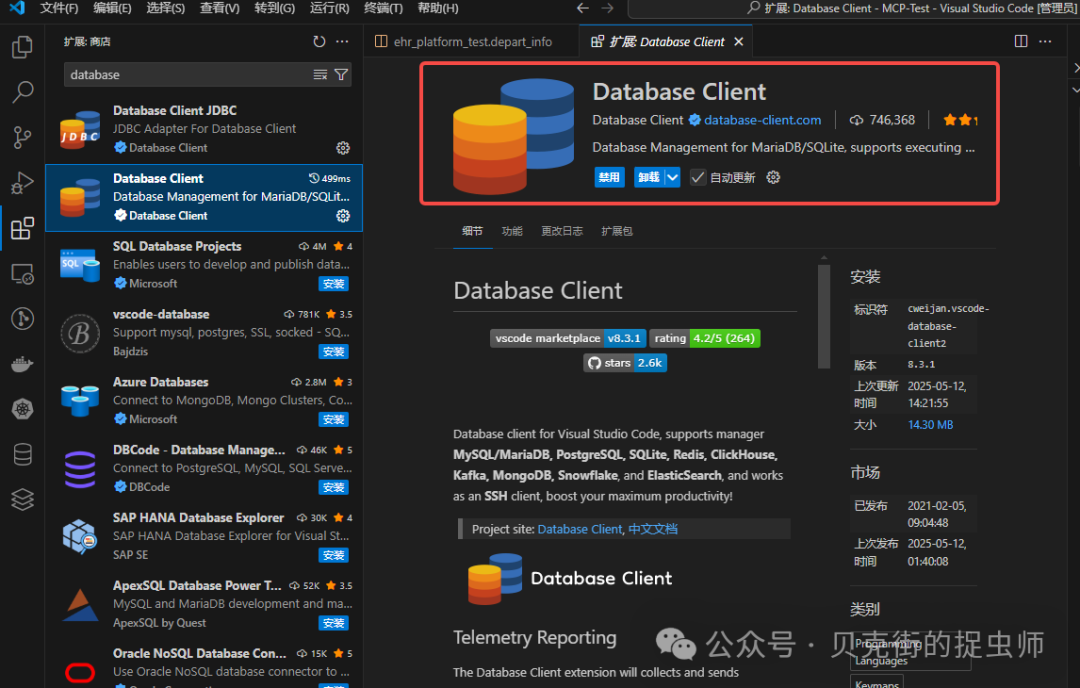The width and height of the screenshot is (1080, 688).
Task: Open manage gear for selected Database Client
Action: pyautogui.click(x=343, y=216)
